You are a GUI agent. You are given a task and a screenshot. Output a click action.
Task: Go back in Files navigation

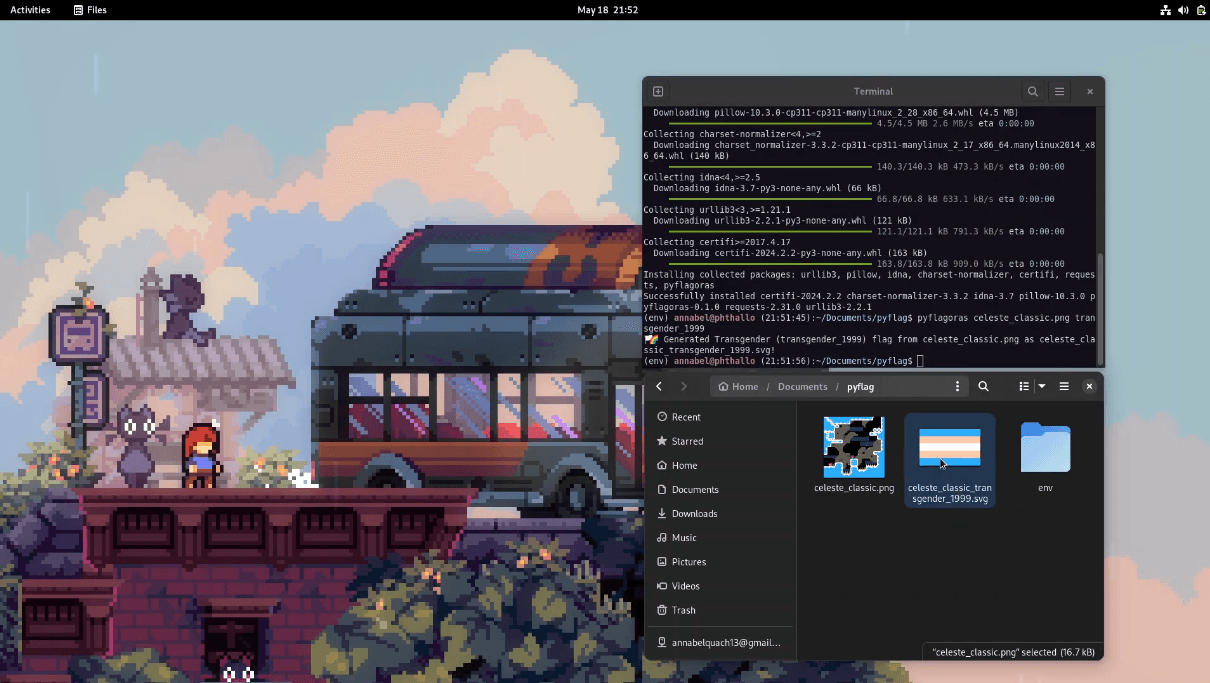(x=659, y=386)
